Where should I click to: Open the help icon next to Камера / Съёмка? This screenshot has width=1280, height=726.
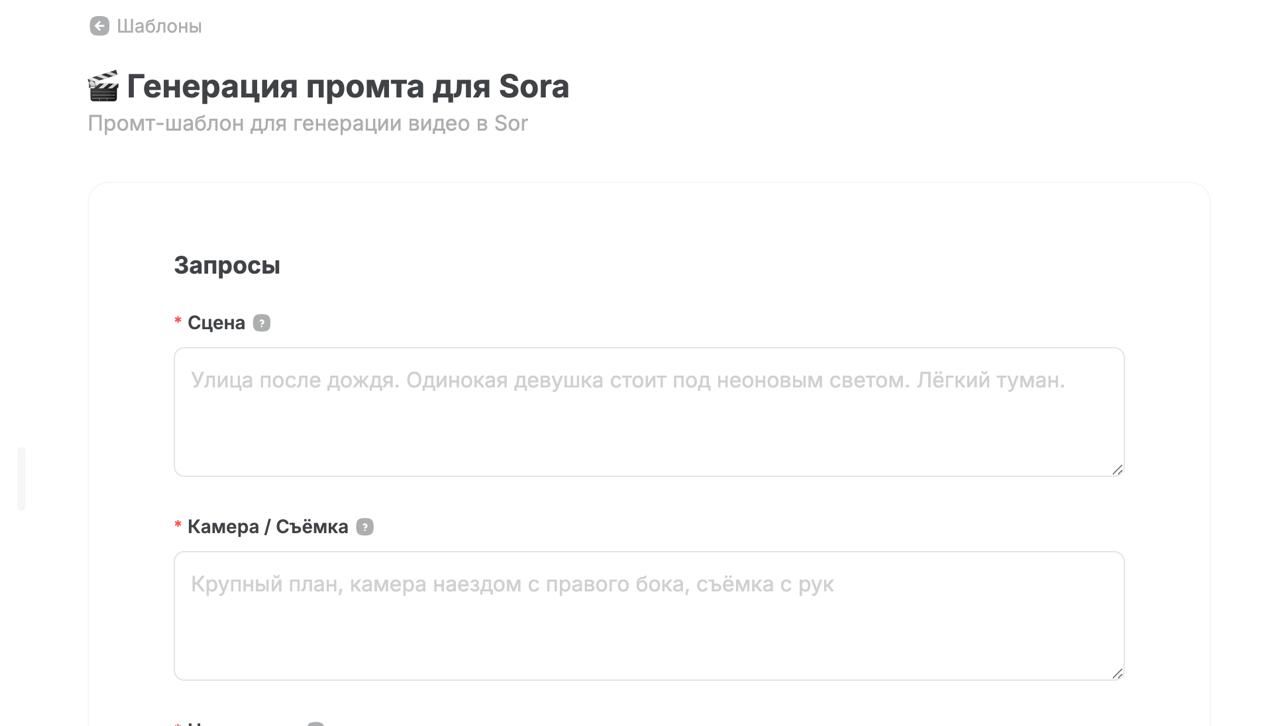coord(365,527)
